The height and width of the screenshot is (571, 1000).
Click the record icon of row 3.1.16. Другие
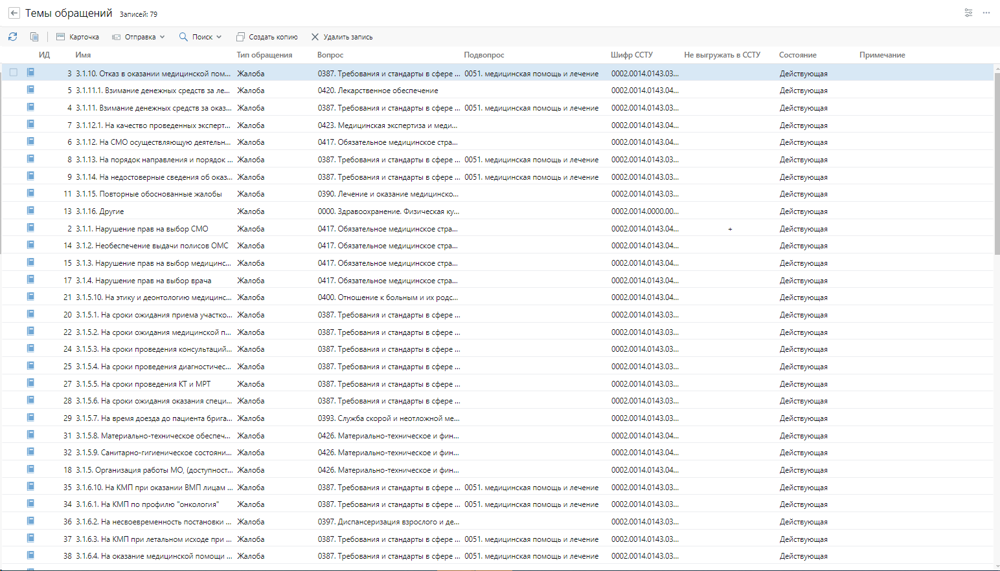coord(31,211)
